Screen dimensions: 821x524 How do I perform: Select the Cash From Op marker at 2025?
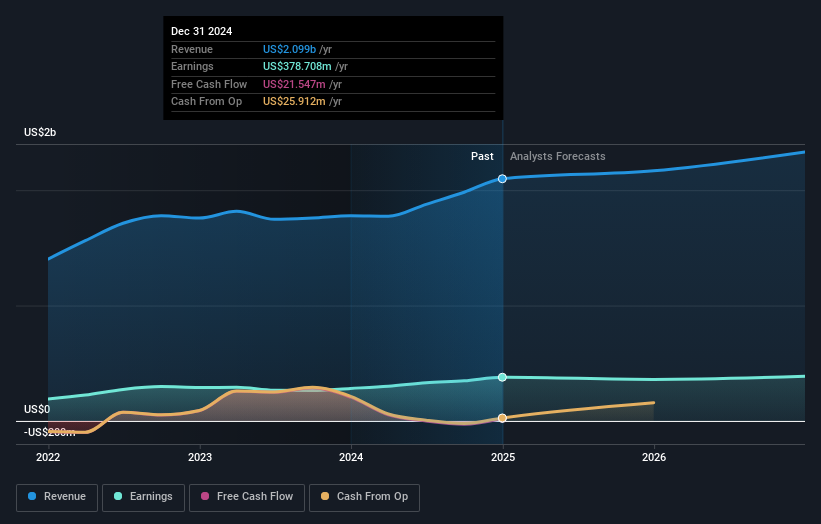502,418
